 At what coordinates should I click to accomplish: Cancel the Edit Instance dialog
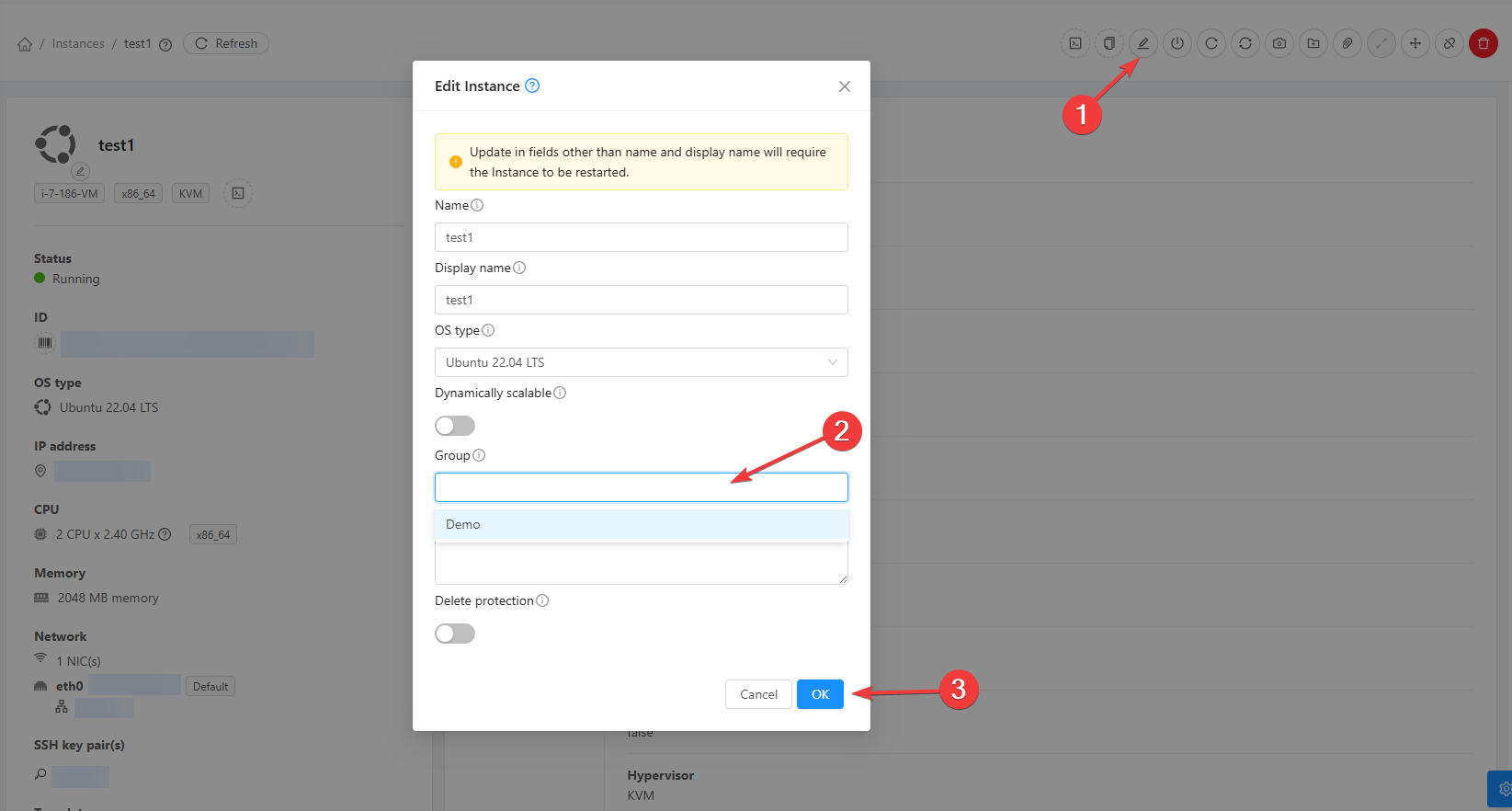[x=758, y=694]
